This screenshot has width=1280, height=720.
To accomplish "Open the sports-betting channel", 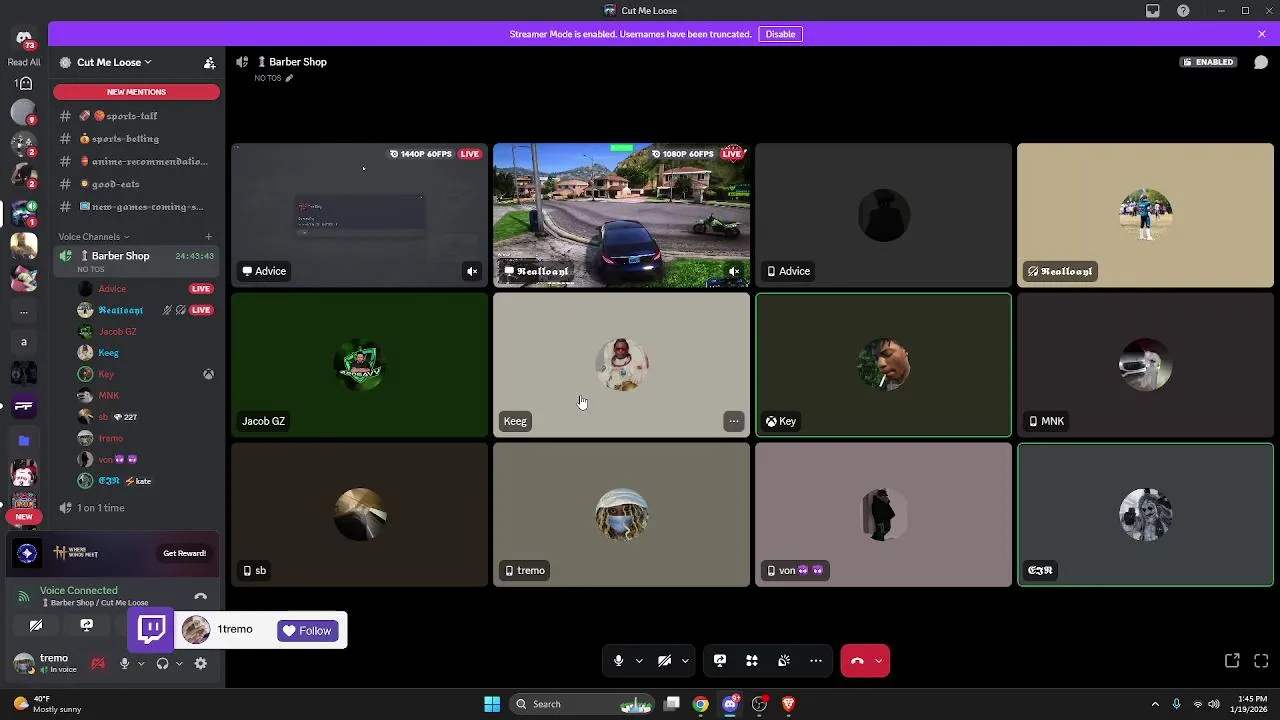I will point(137,139).
